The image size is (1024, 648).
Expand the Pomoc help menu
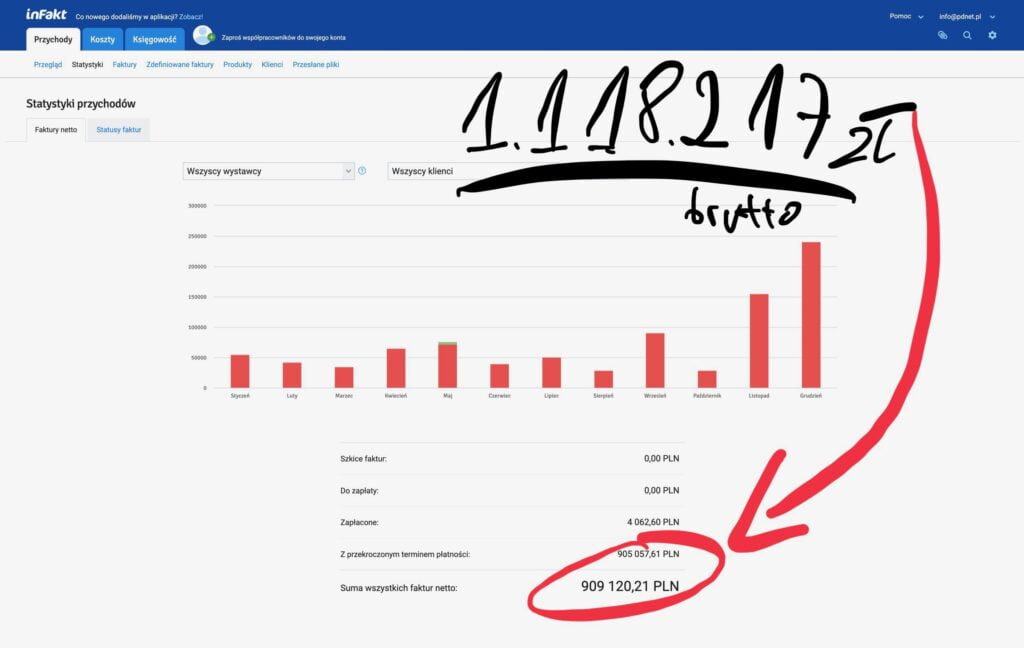[906, 16]
